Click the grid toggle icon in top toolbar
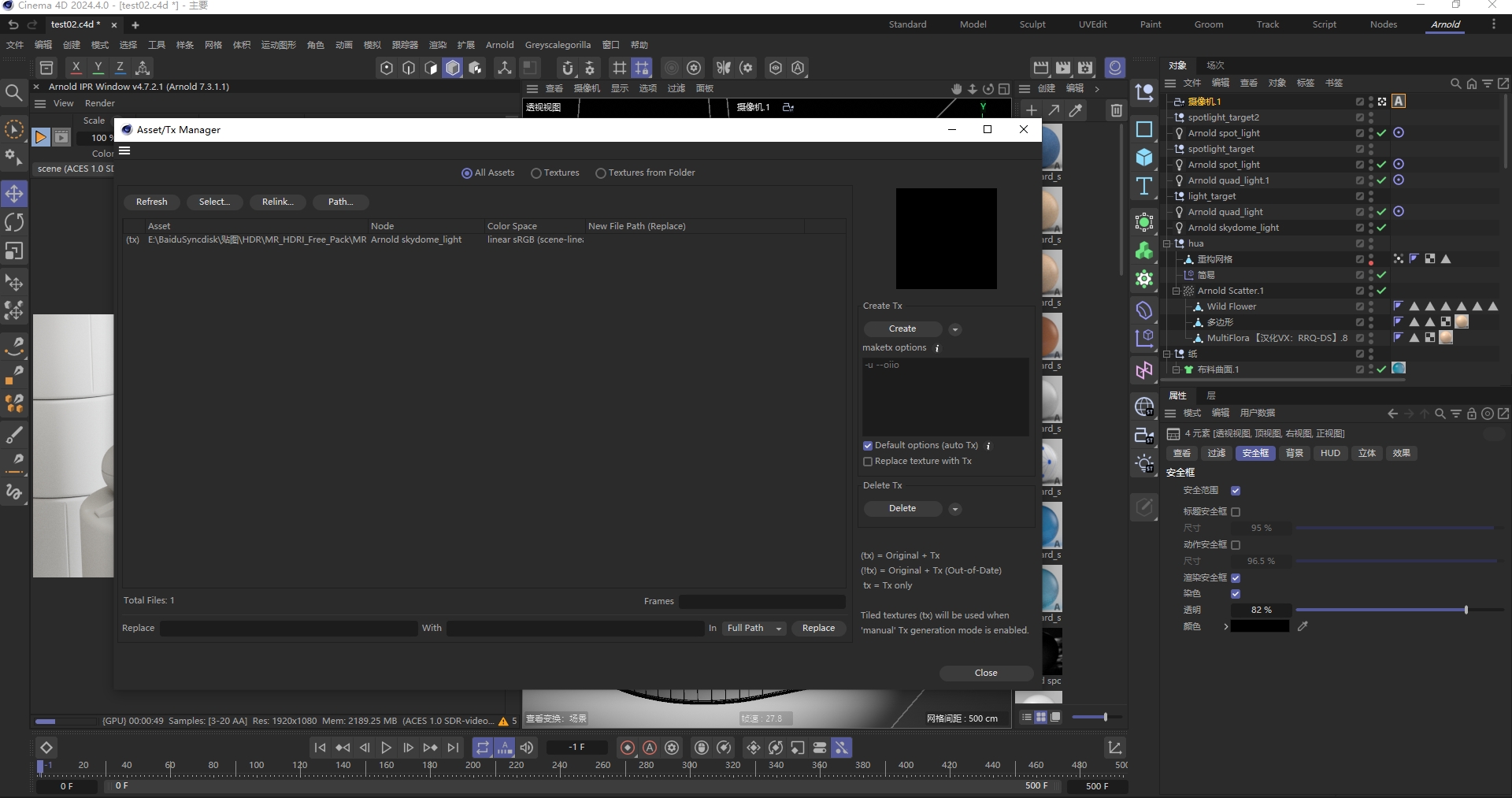Screen dimensions: 1512x798 [620, 69]
